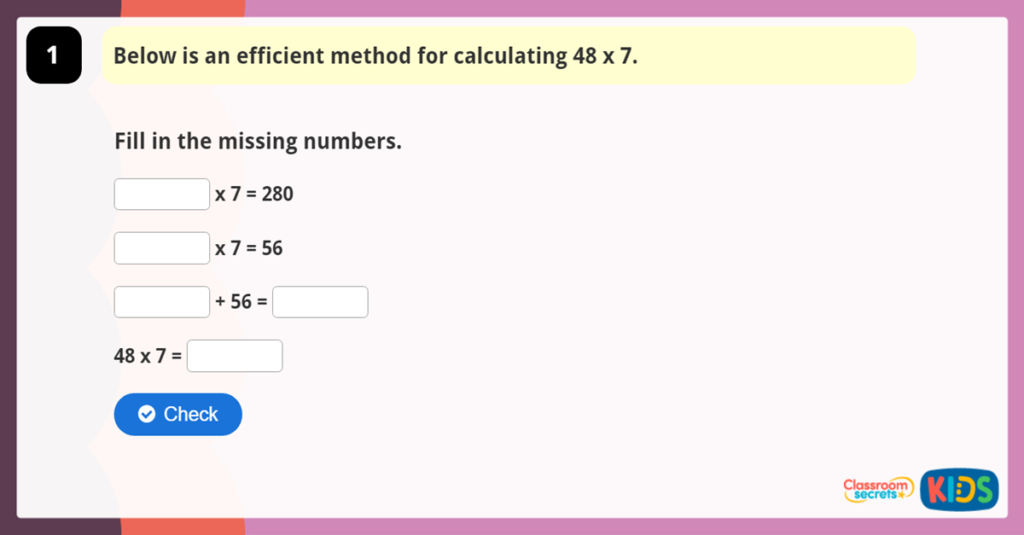Image resolution: width=1024 pixels, height=535 pixels.
Task: Click the final answer box for 48 x 7
Action: 235,356
